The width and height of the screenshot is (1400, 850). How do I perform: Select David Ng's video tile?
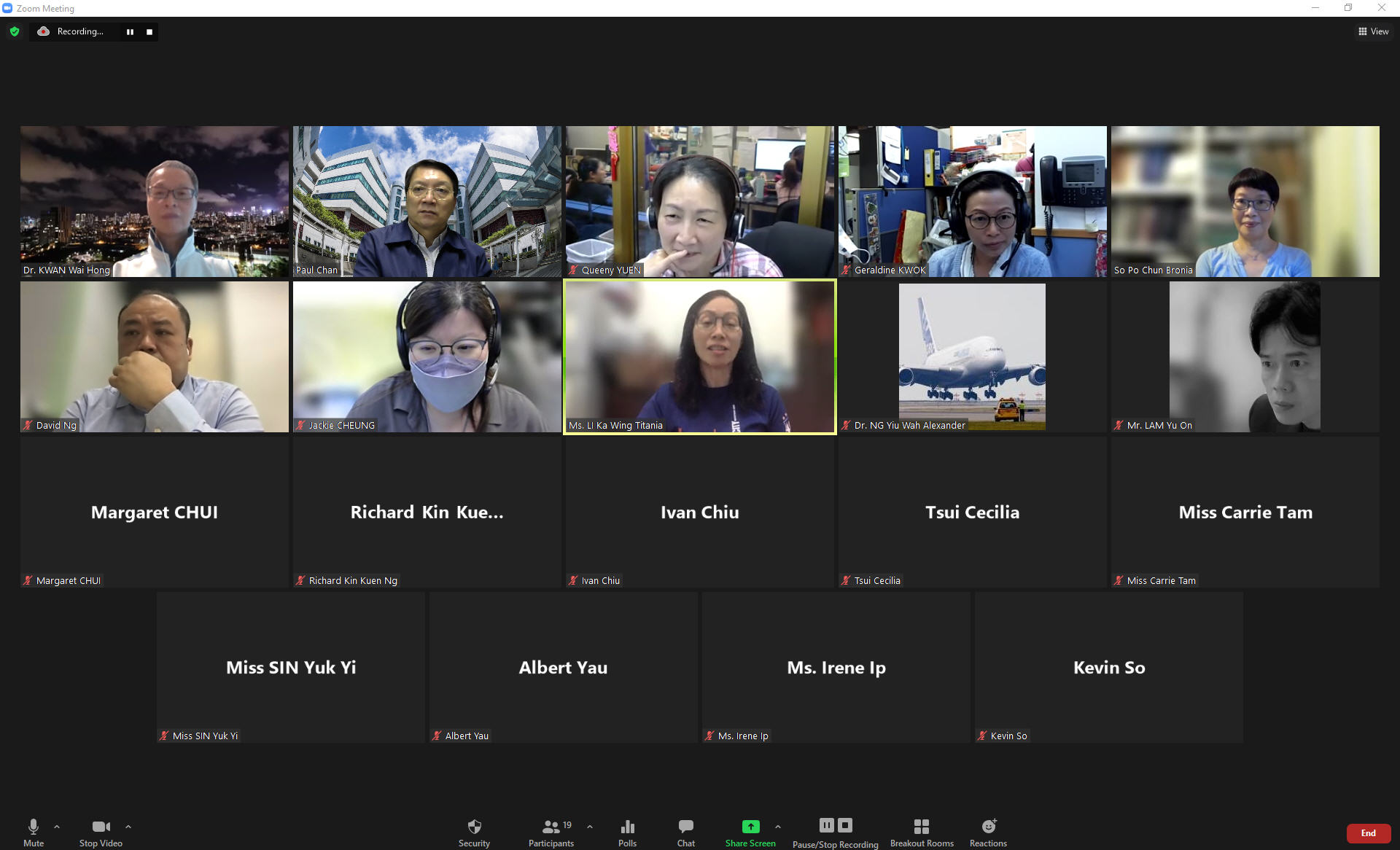pos(155,356)
